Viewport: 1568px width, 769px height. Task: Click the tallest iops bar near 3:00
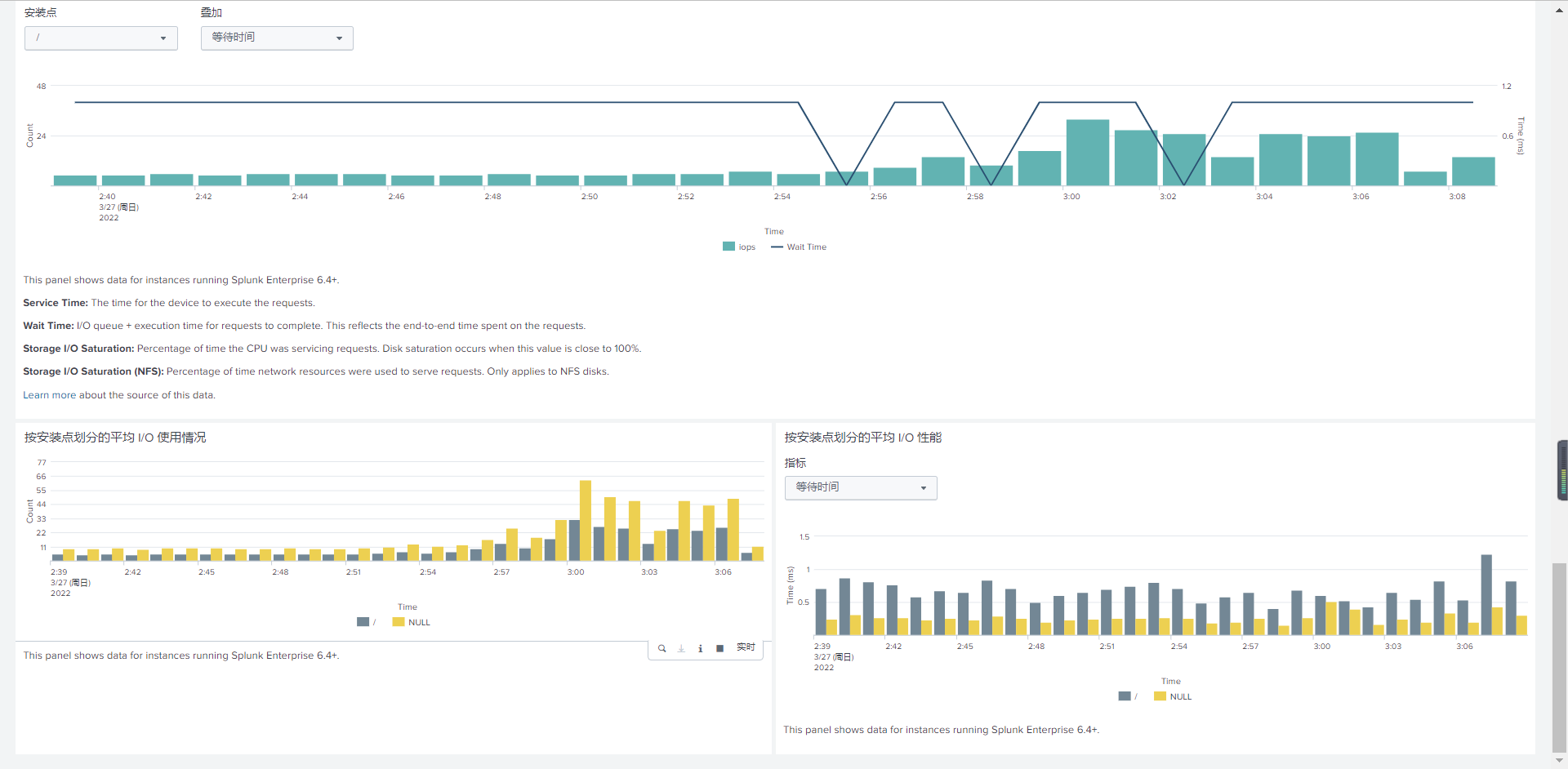[x=1088, y=153]
